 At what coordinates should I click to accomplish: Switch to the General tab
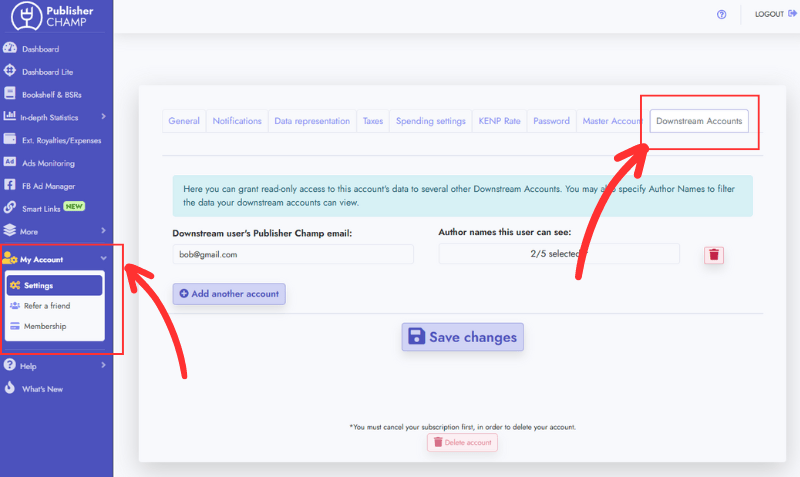(184, 121)
